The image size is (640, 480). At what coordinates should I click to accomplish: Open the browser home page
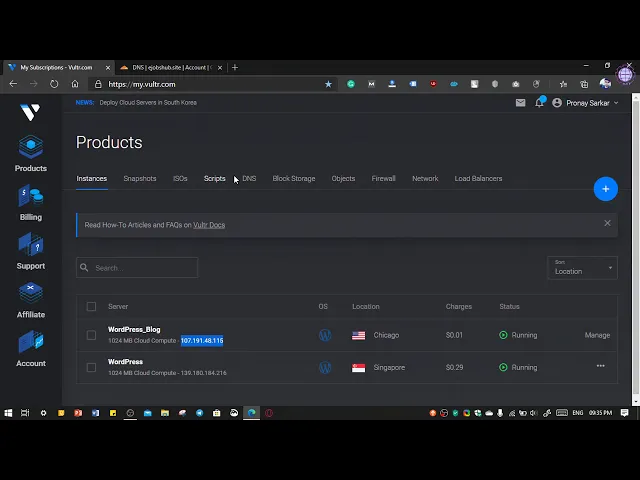[x=75, y=84]
